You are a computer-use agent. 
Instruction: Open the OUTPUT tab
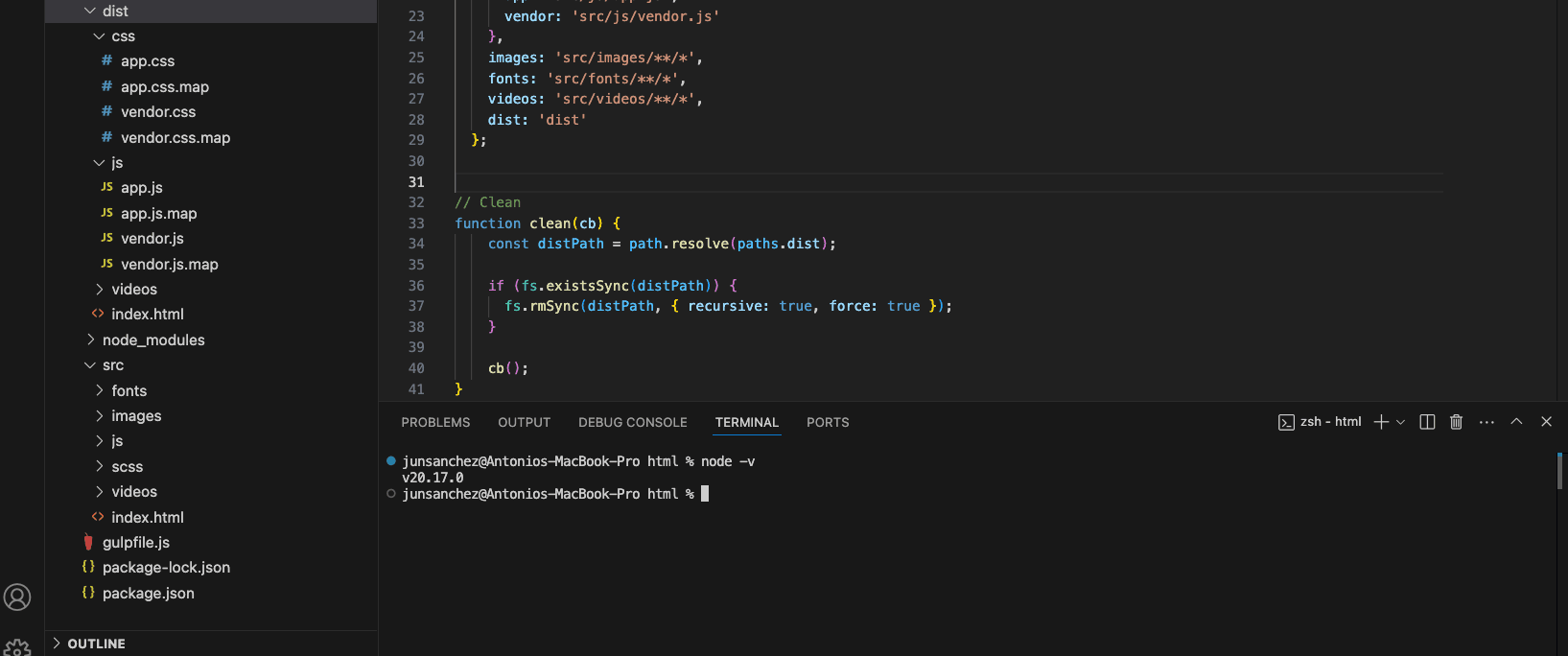pyautogui.click(x=524, y=422)
